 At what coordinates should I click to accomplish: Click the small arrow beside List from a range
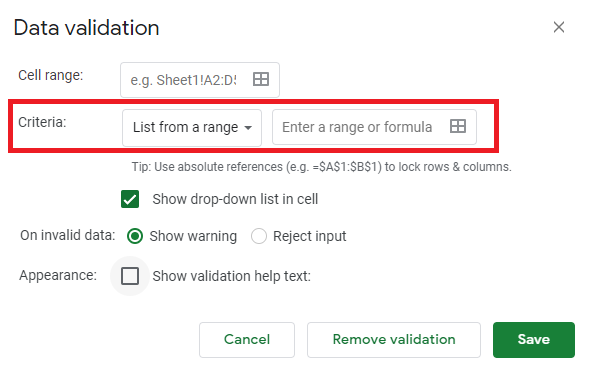248,128
